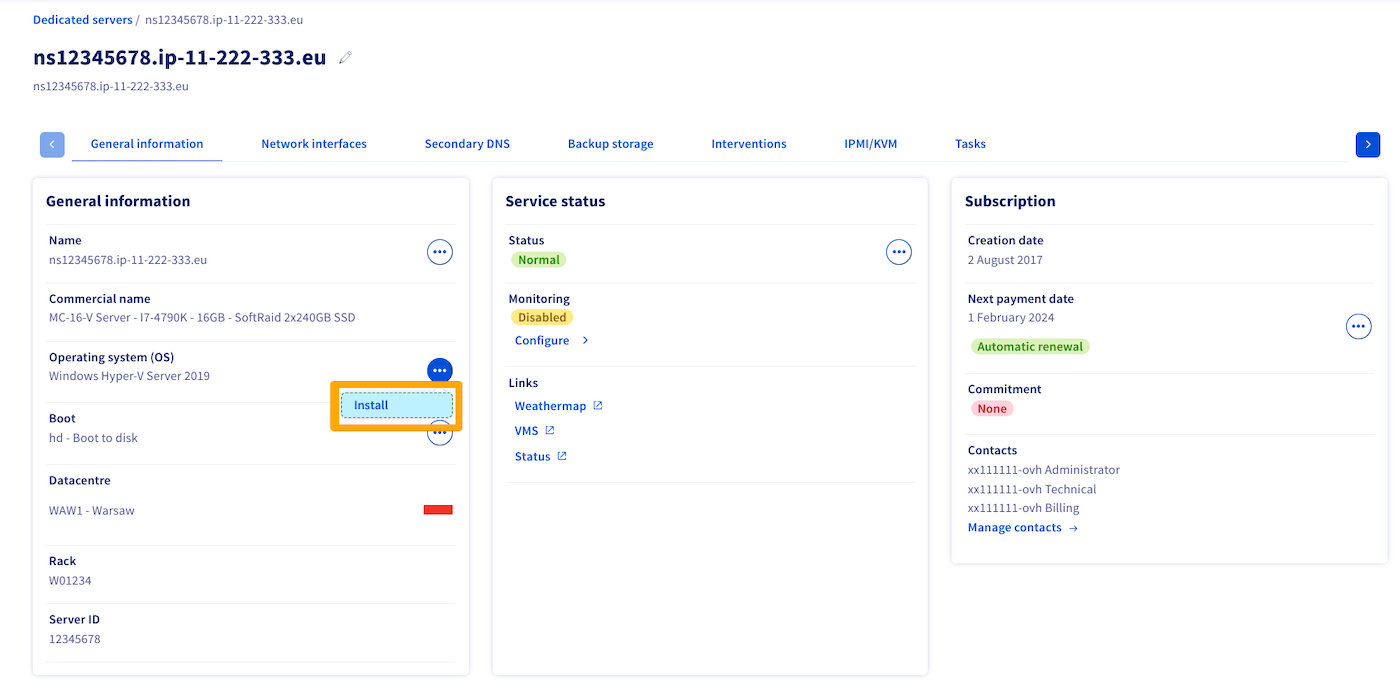Switch to the Network interfaces tab
This screenshot has height=683, width=1400.
(x=314, y=144)
